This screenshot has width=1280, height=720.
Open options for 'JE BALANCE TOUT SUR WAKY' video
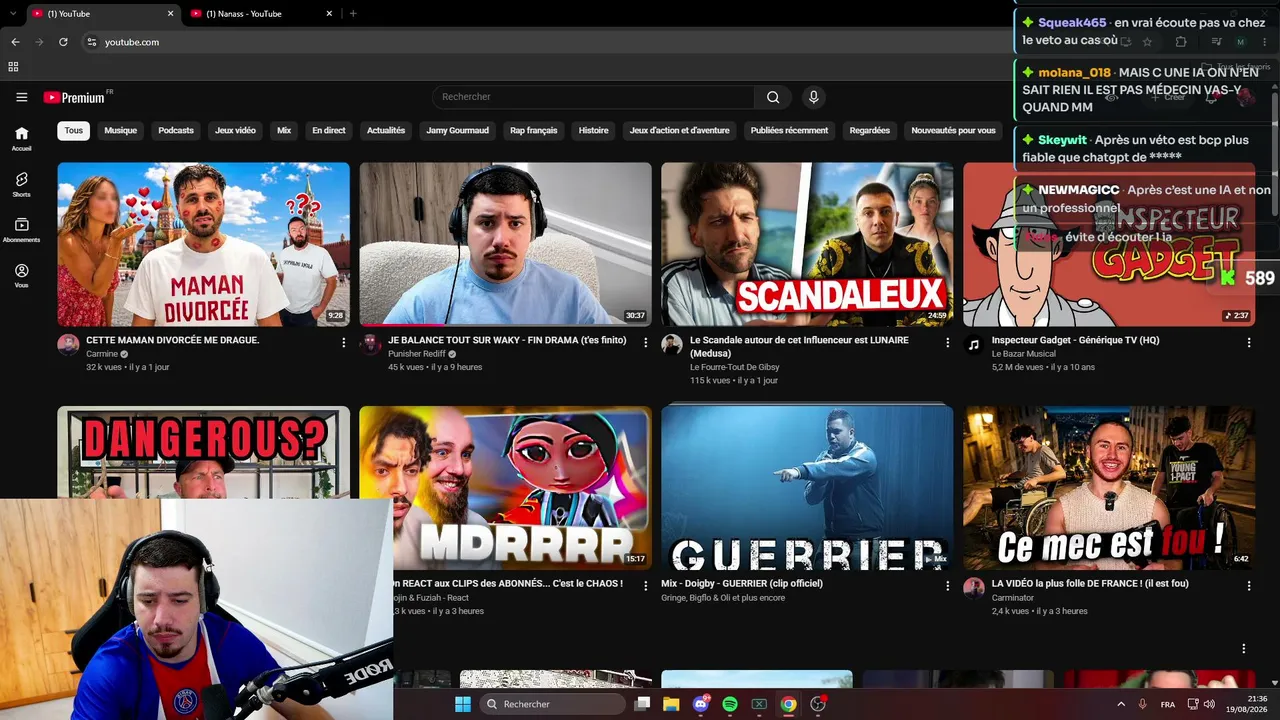click(x=646, y=342)
